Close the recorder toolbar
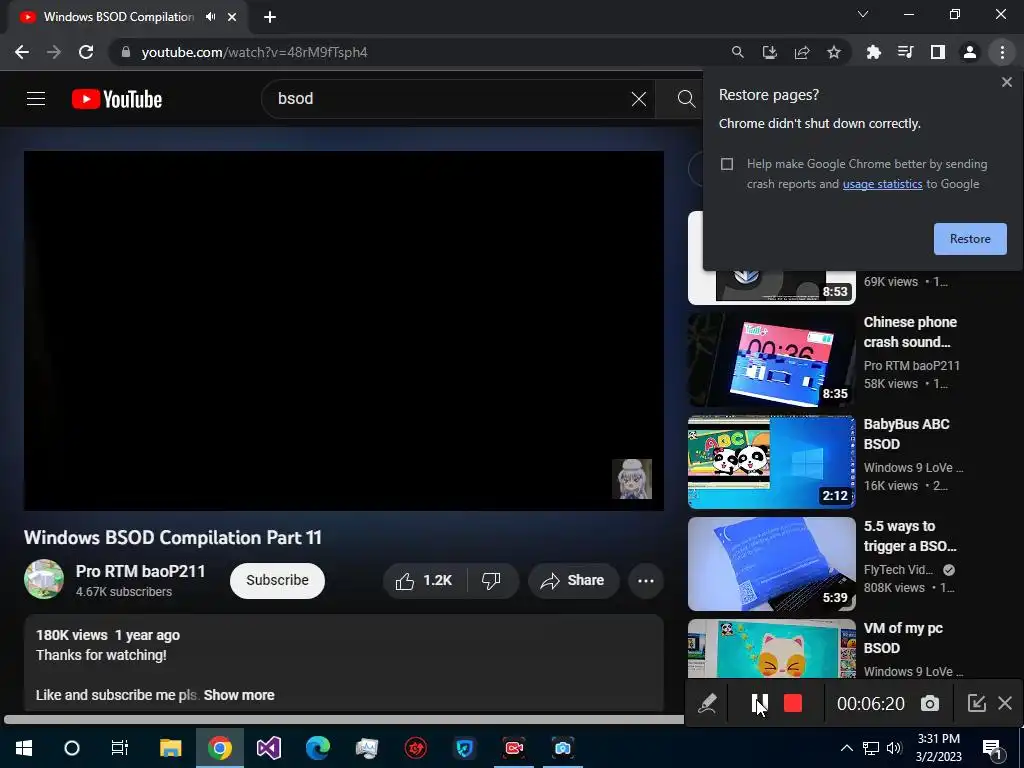 (1005, 703)
